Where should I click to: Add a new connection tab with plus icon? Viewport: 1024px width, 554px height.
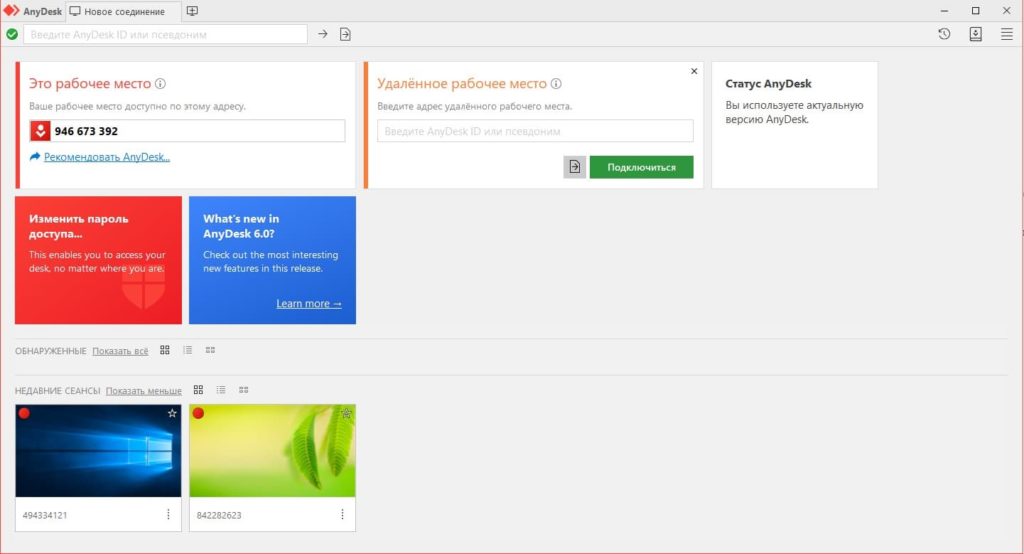(x=192, y=11)
